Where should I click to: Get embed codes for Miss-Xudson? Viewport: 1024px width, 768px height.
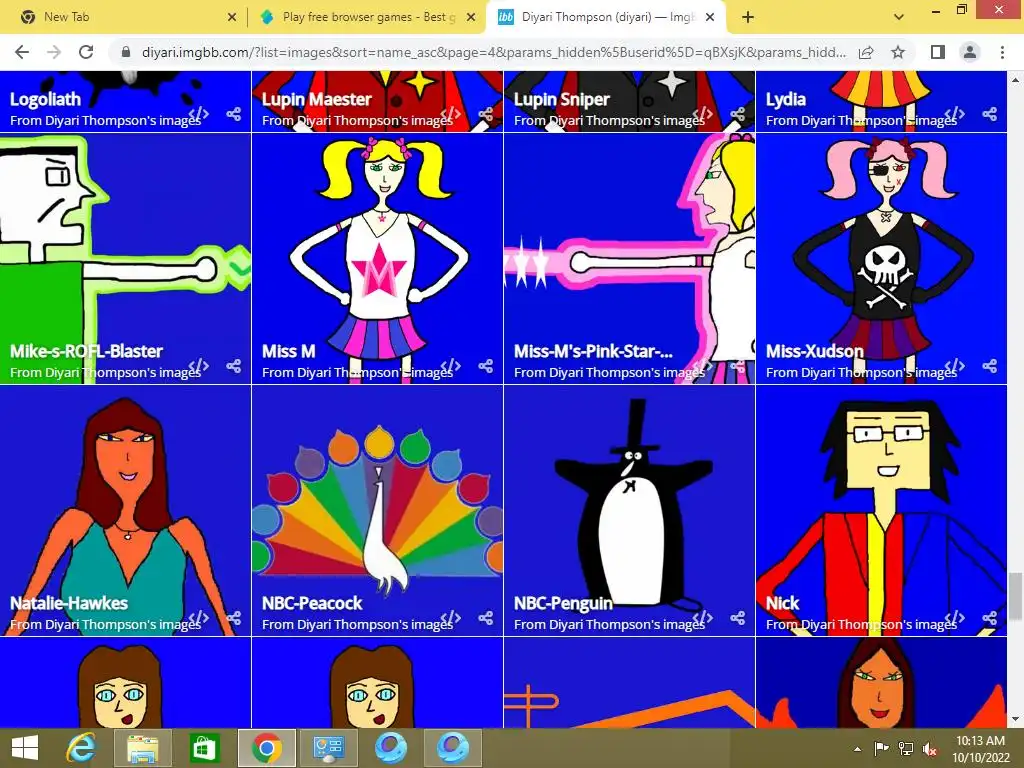click(955, 366)
